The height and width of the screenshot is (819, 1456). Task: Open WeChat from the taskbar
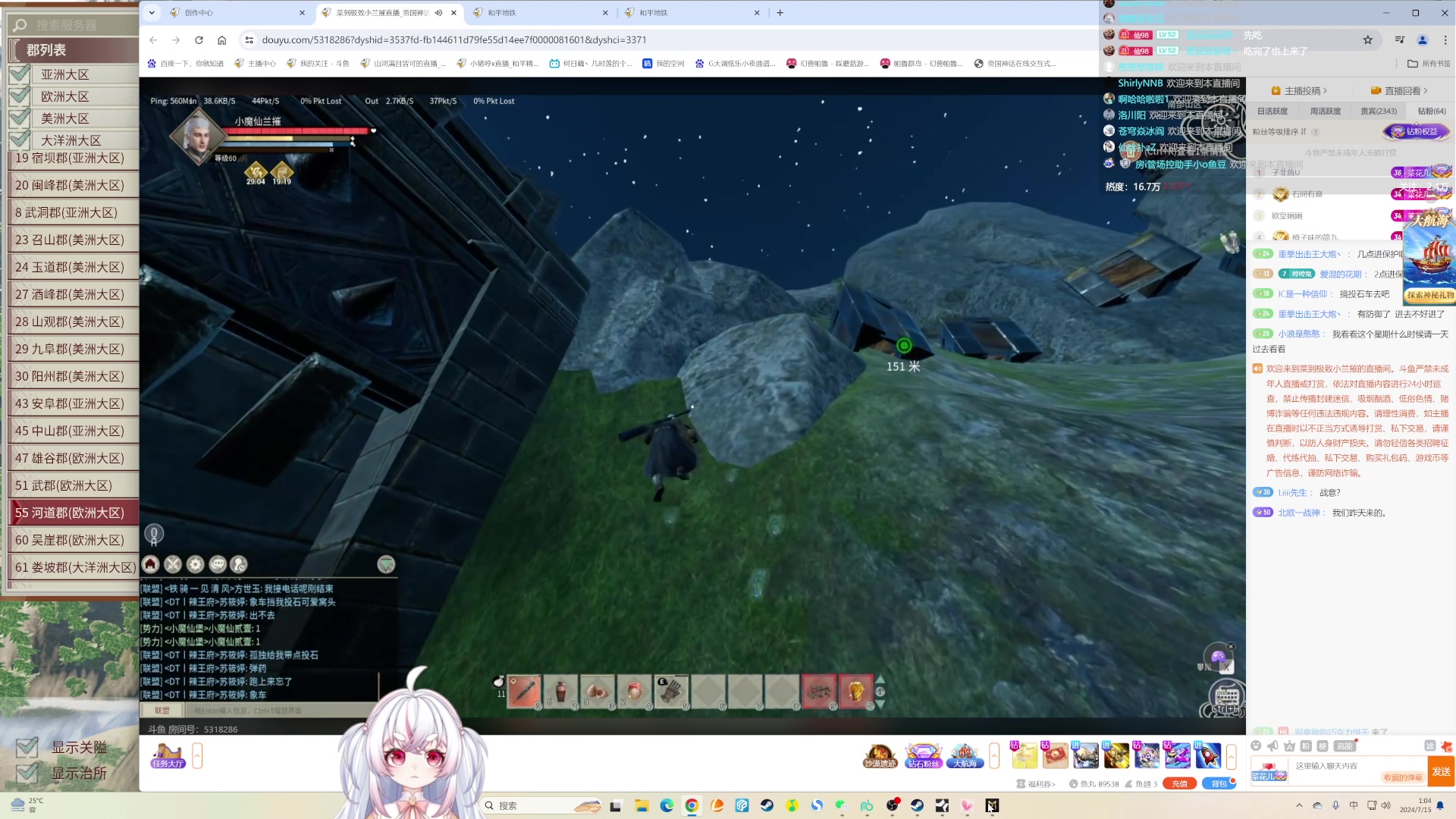click(x=842, y=805)
